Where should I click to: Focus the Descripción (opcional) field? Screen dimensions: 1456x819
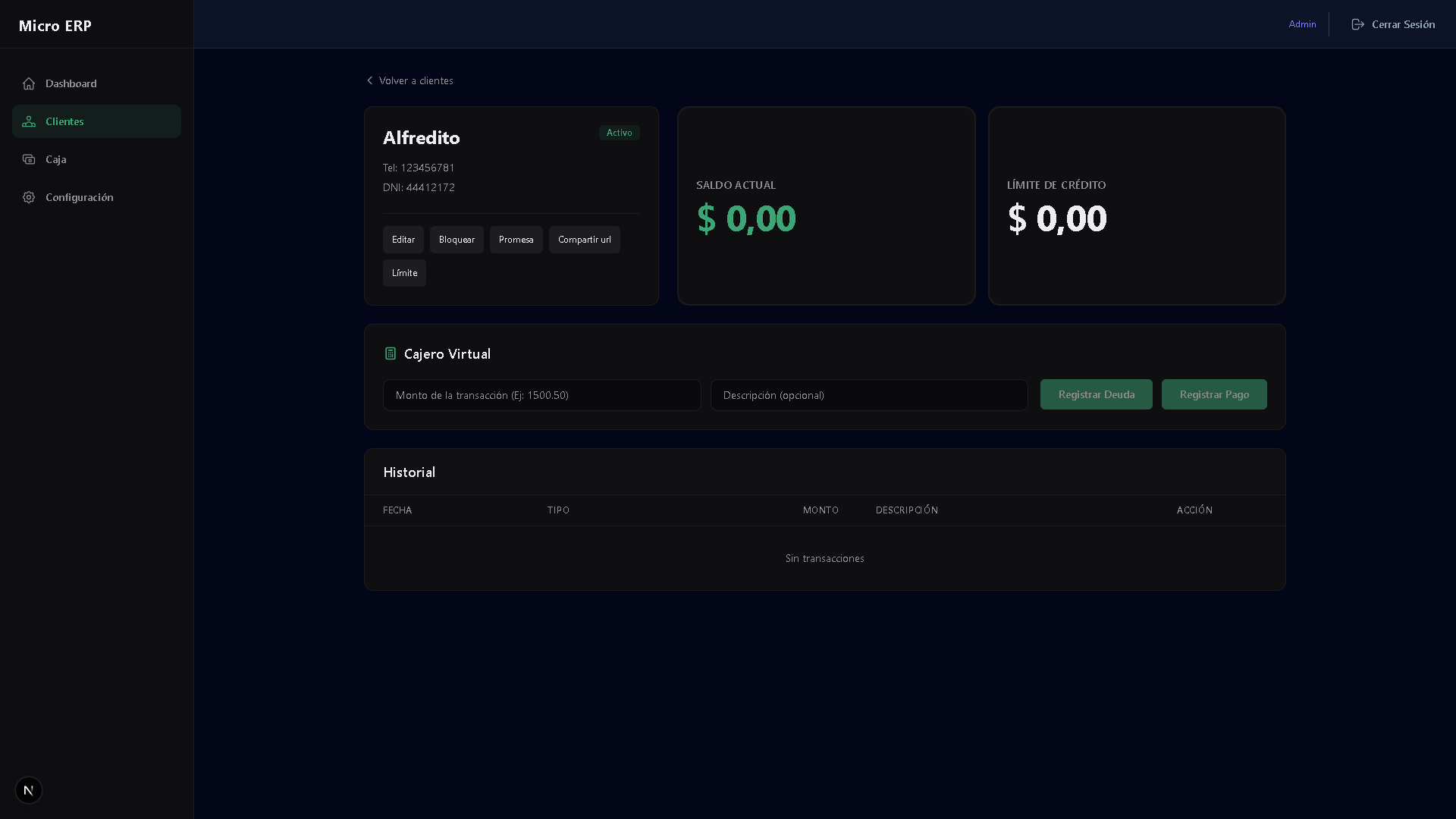pyautogui.click(x=869, y=395)
